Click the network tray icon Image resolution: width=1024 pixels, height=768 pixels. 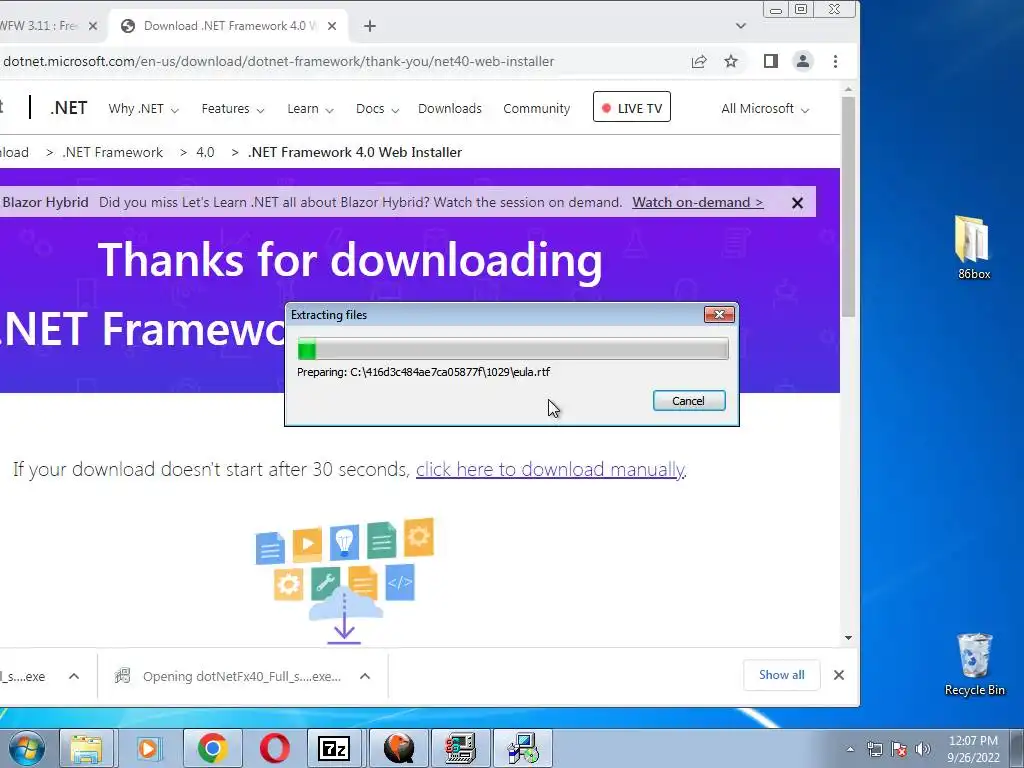click(x=874, y=749)
